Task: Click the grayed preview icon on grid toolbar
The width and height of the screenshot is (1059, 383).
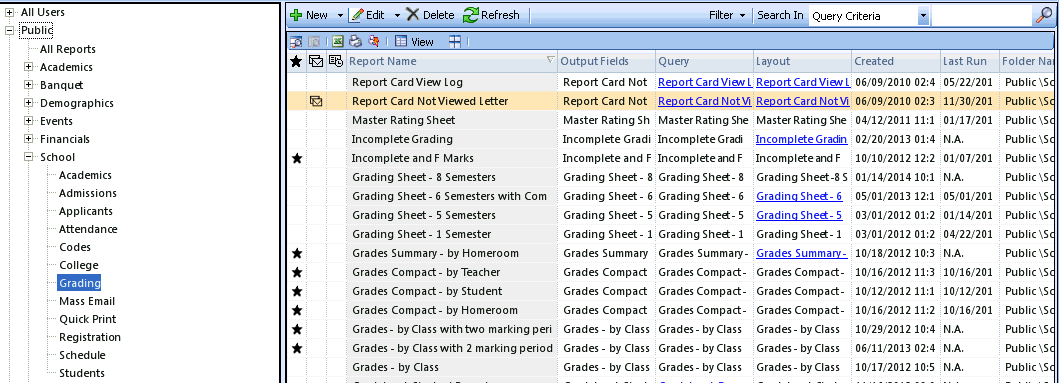Action: click(x=314, y=42)
